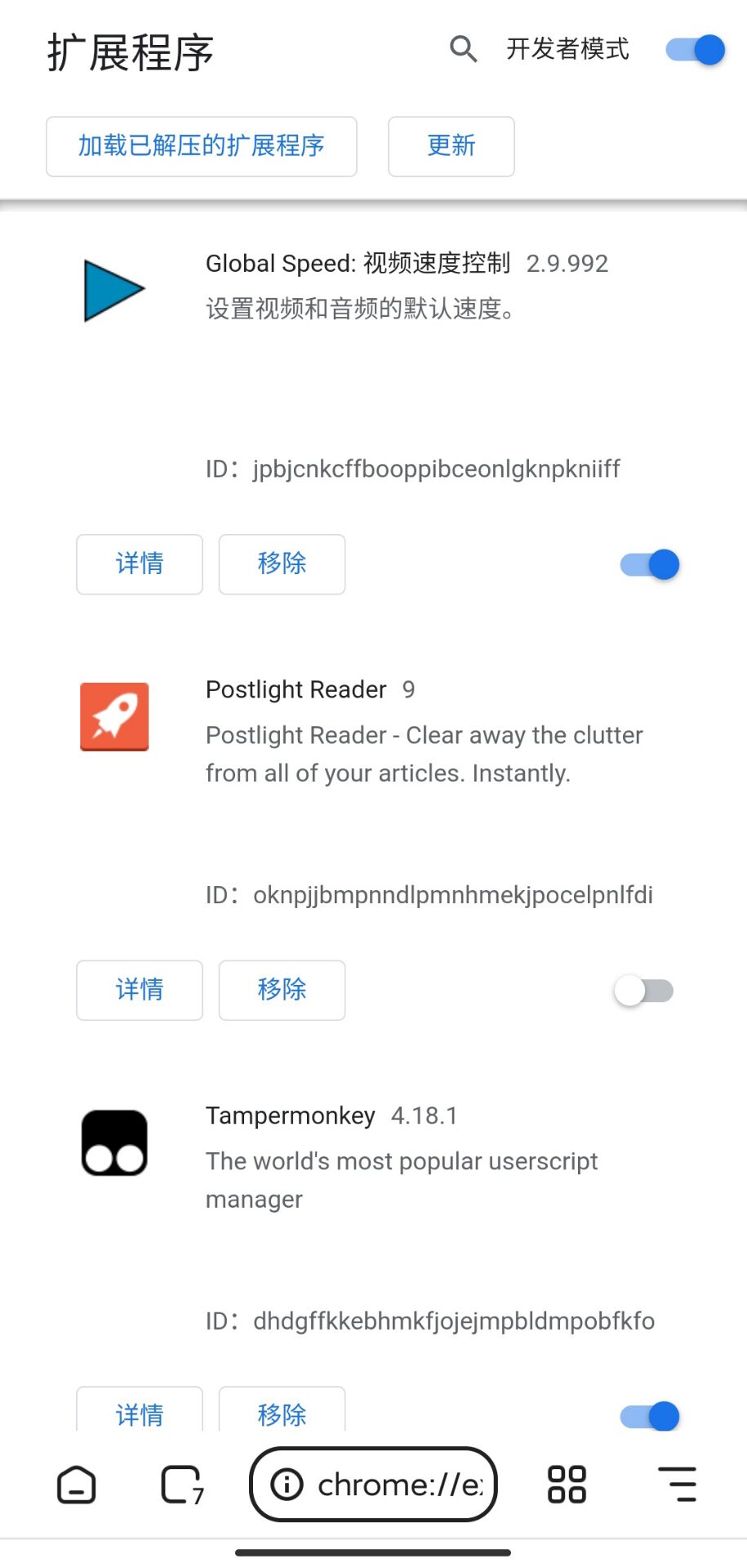Show site info icon in address bar
This screenshot has width=747, height=1568.
(287, 1484)
